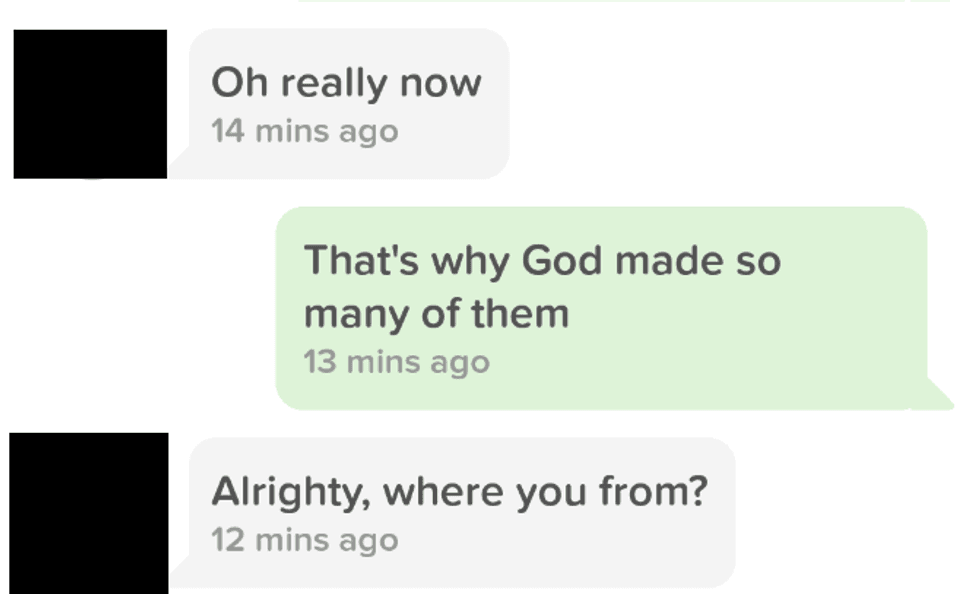
Task: Tap the "13 mins ago" timestamp
Action: [396, 362]
